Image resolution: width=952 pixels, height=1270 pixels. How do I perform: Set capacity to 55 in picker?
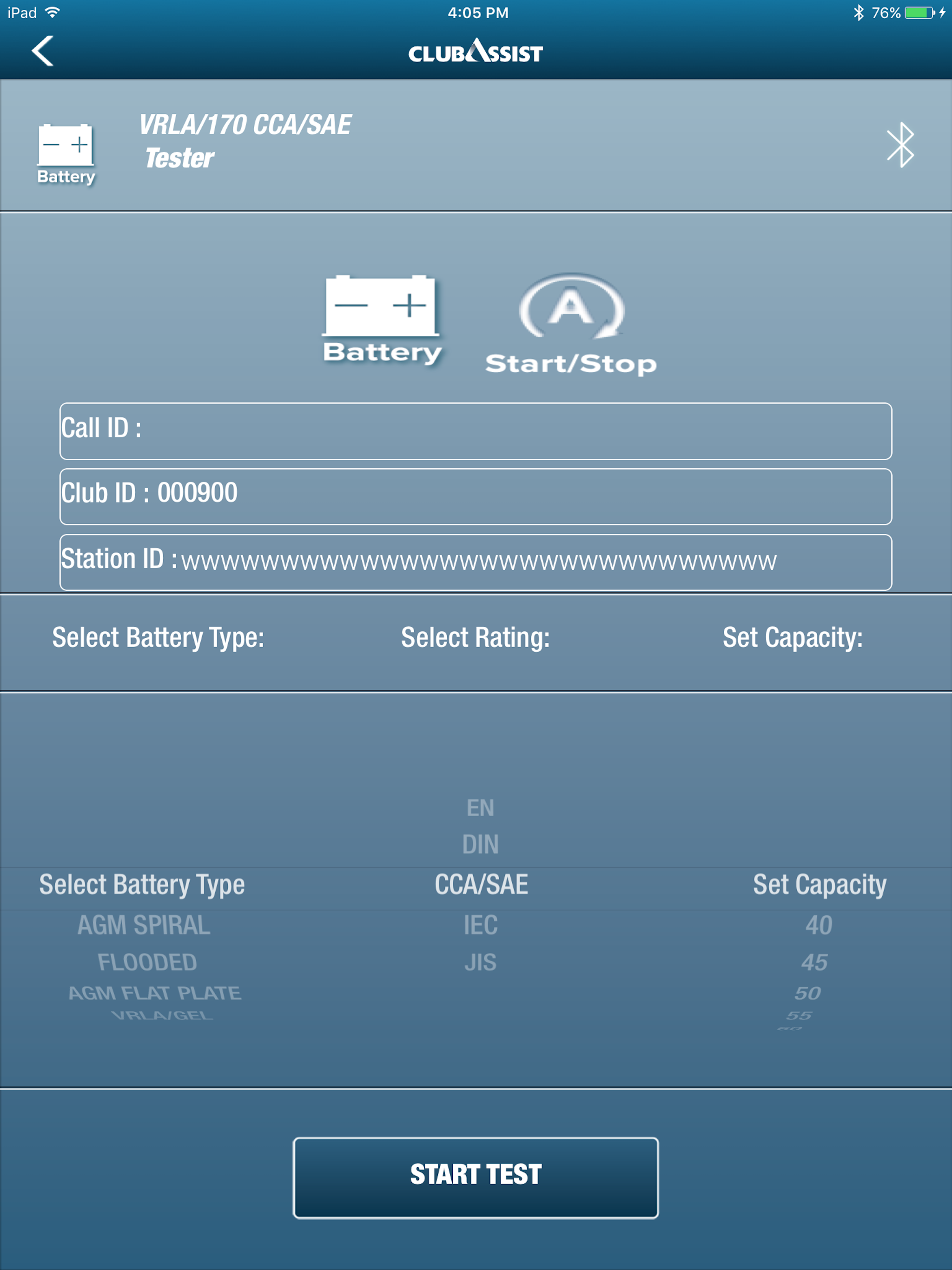(799, 1016)
